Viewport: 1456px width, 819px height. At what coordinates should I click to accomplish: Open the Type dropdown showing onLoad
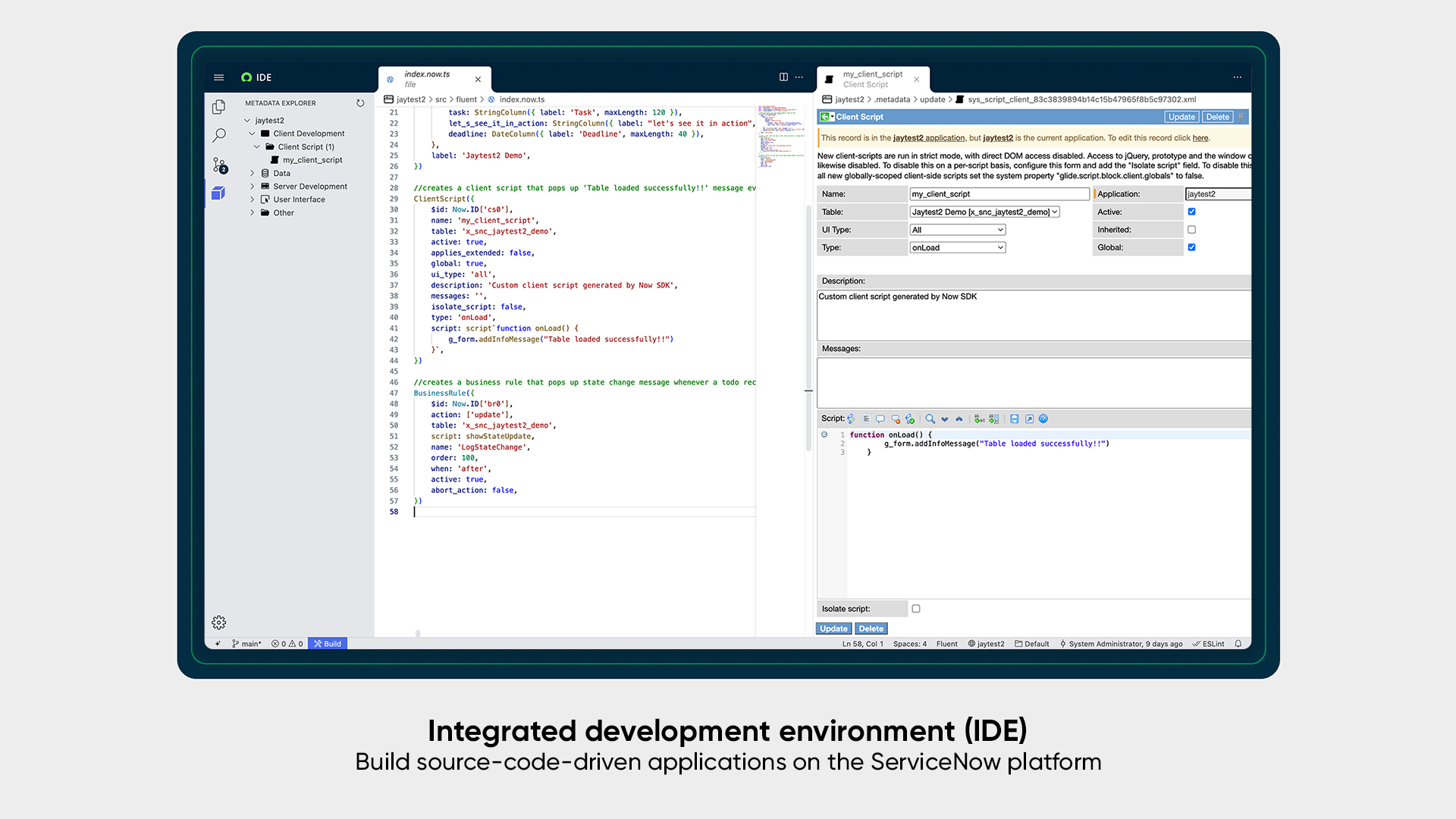click(957, 248)
